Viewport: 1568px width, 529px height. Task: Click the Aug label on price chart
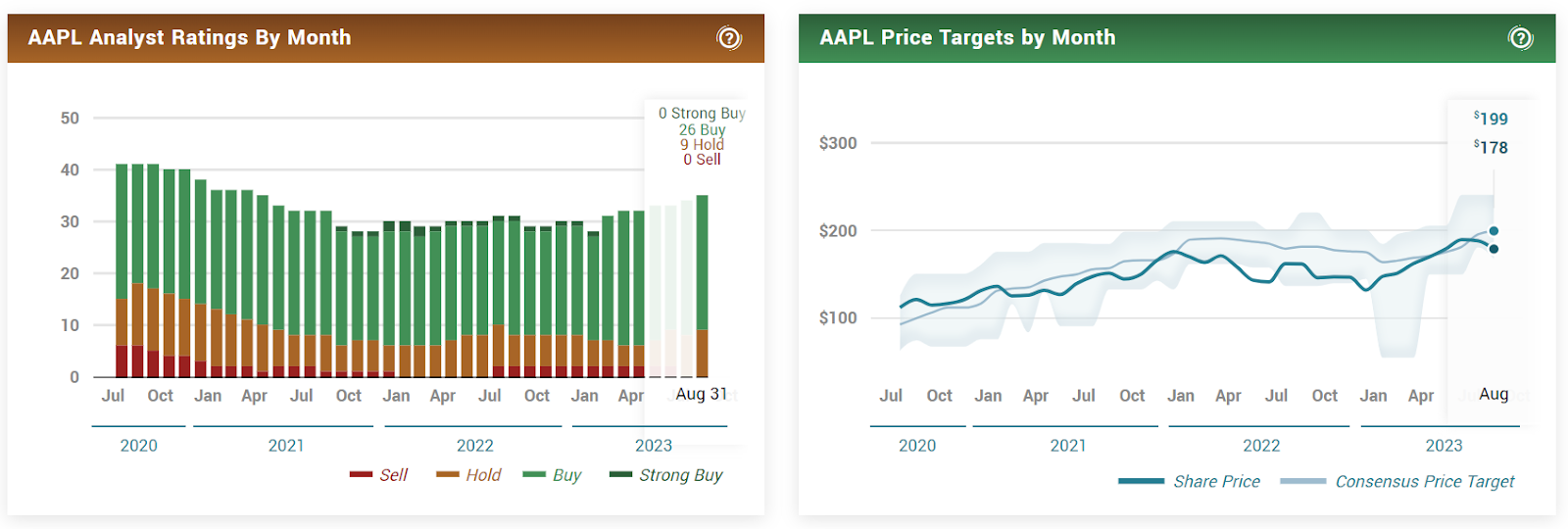pyautogui.click(x=1494, y=394)
